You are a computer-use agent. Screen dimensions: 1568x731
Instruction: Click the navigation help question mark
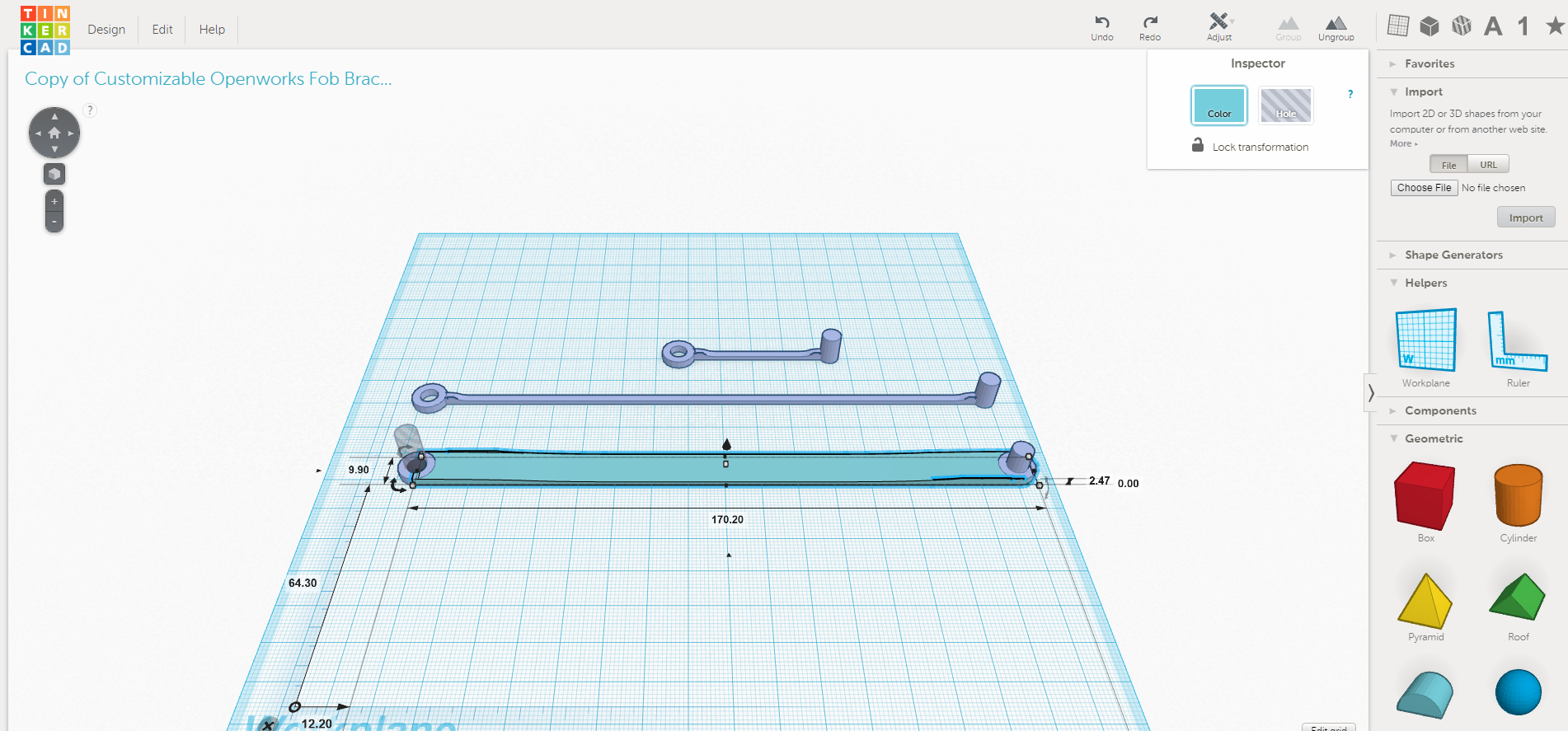[x=90, y=110]
